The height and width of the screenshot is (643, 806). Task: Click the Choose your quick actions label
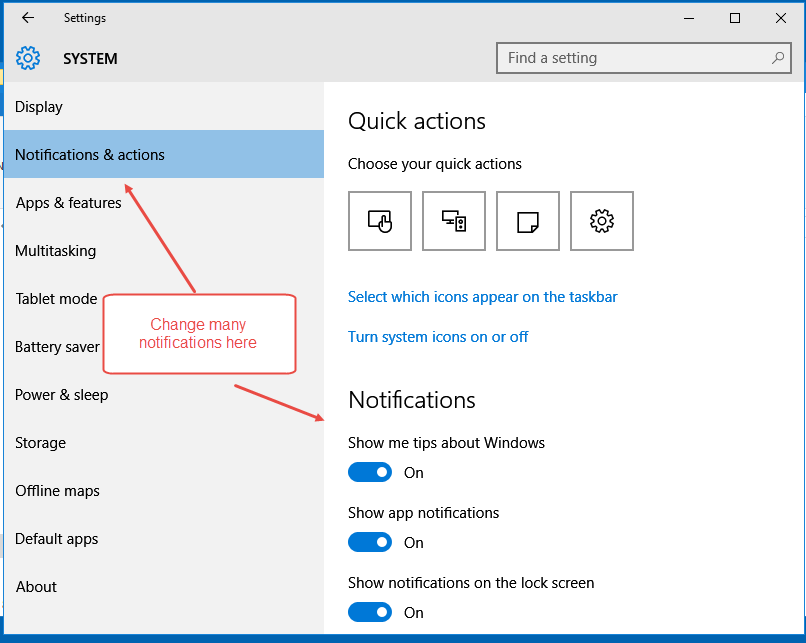[x=435, y=164]
